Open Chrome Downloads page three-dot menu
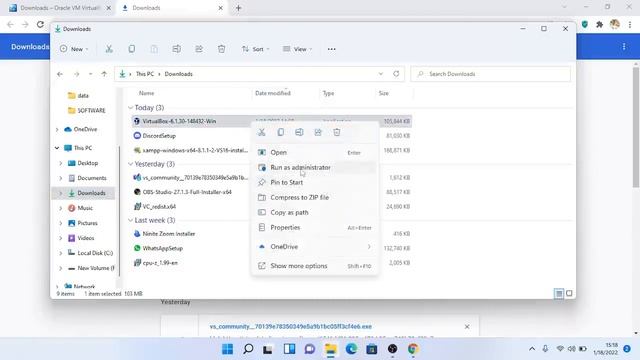This screenshot has width=640, height=360. [624, 47]
